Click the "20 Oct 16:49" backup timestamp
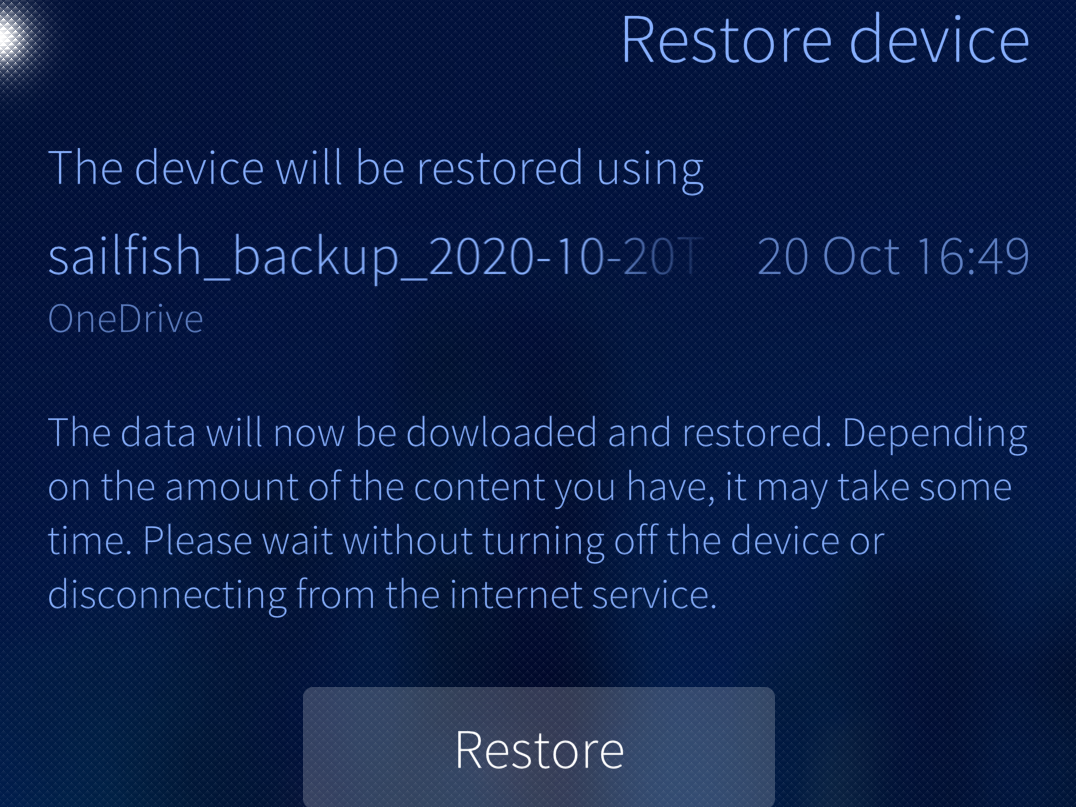The height and width of the screenshot is (807, 1076). 892,257
